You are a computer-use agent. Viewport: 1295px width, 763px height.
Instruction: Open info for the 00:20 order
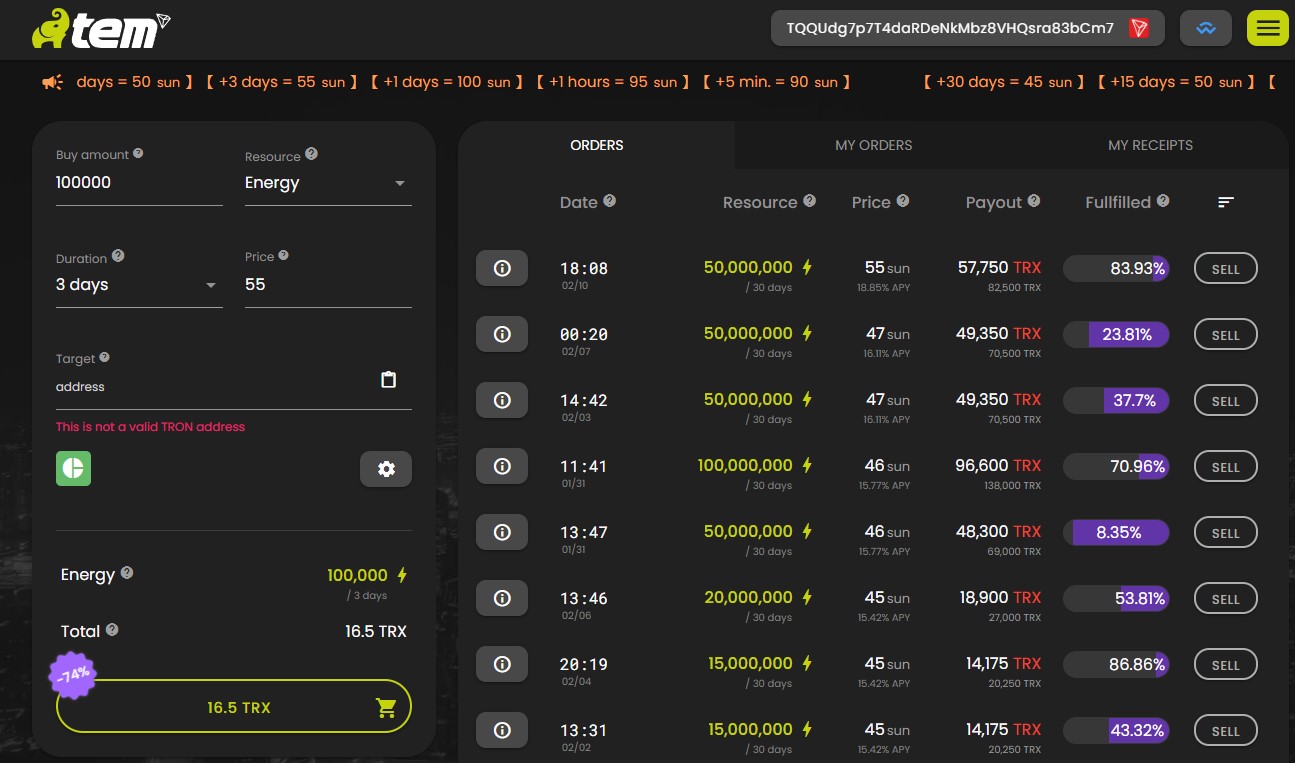[x=502, y=334]
